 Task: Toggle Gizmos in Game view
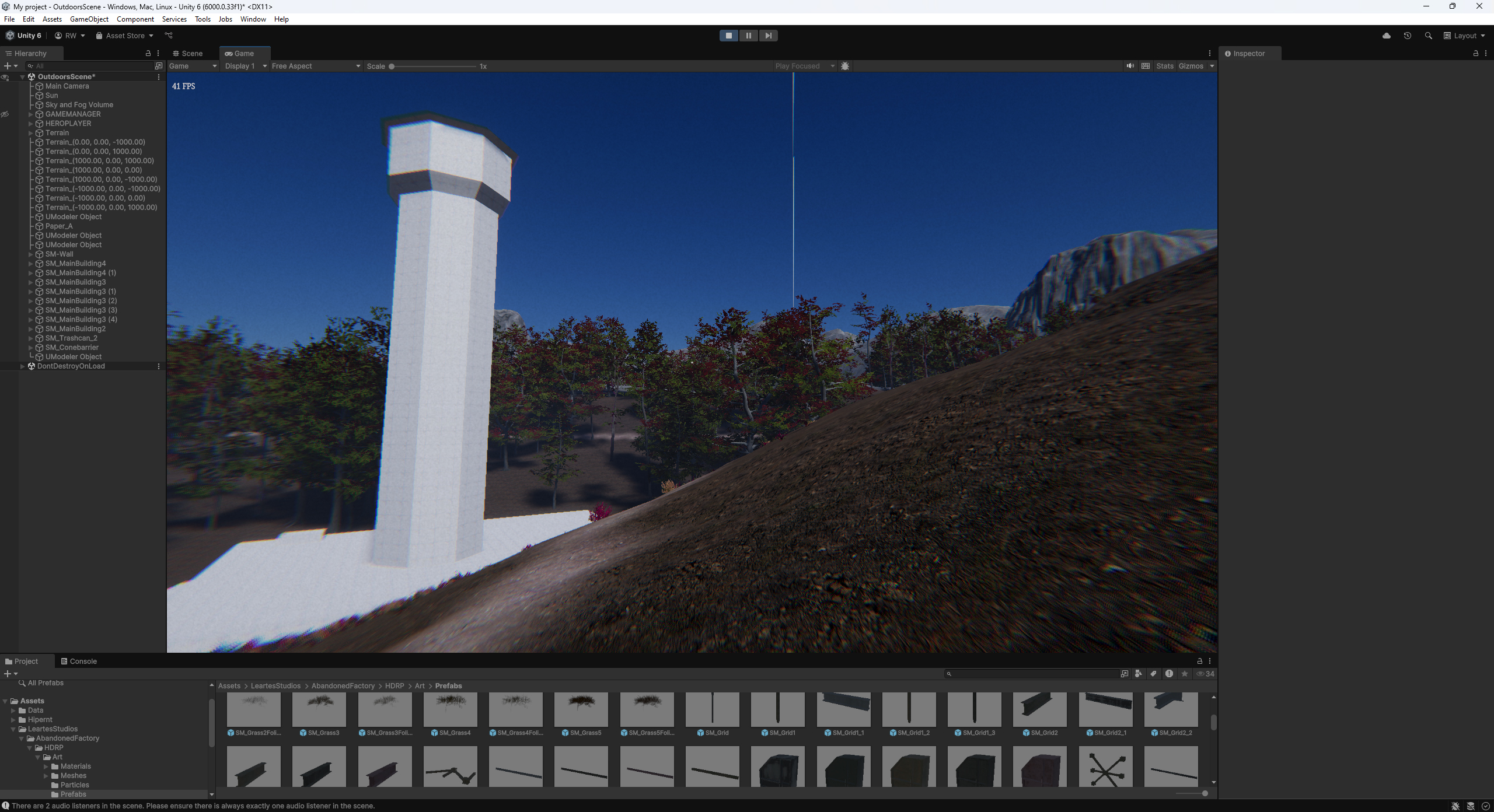coord(1191,66)
